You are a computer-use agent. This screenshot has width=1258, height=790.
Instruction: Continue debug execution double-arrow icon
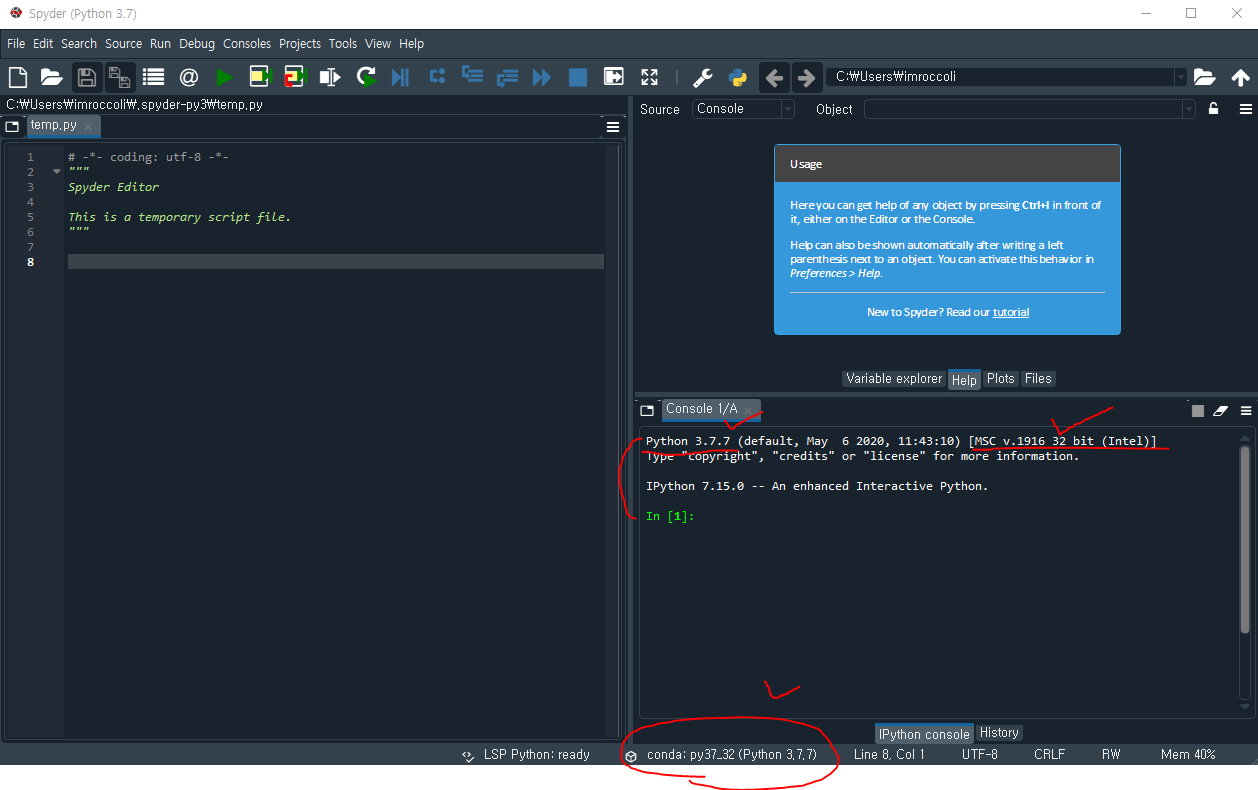tap(542, 77)
